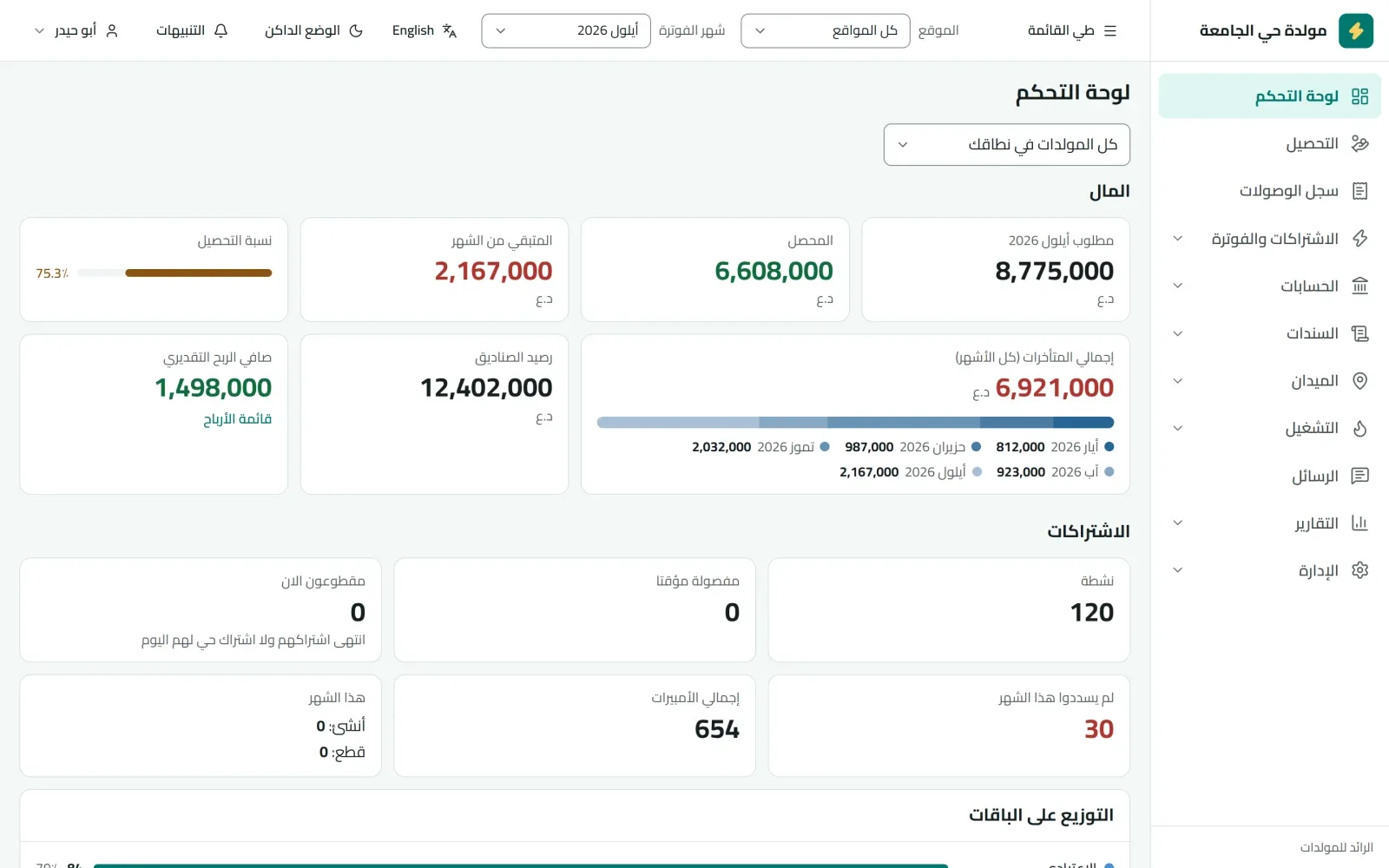Image resolution: width=1389 pixels, height=868 pixels.
Task: Click the overdue totals segmented bar
Action: [x=855, y=423]
